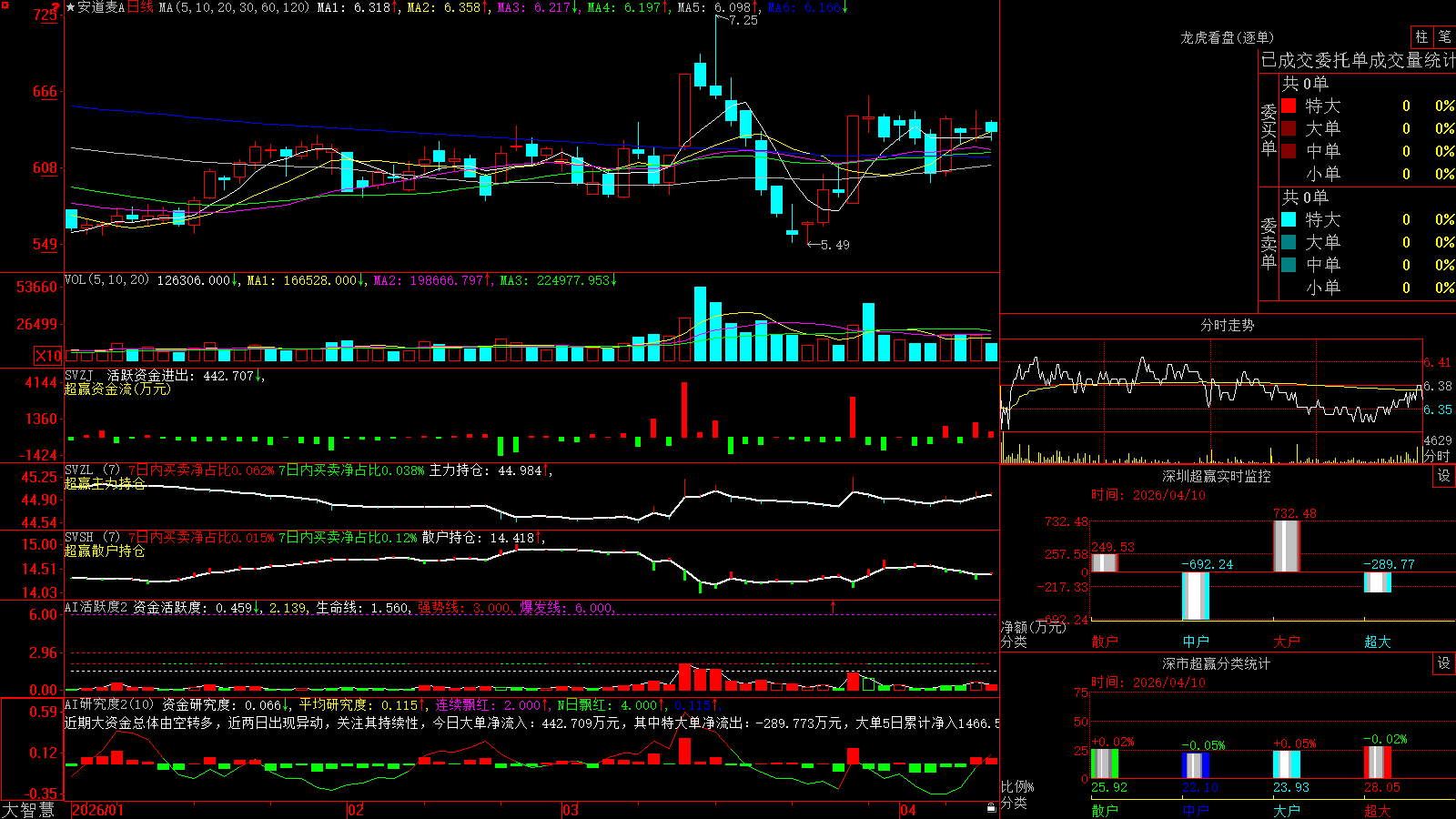Click the red question mark icon above 725

click(x=56, y=7)
